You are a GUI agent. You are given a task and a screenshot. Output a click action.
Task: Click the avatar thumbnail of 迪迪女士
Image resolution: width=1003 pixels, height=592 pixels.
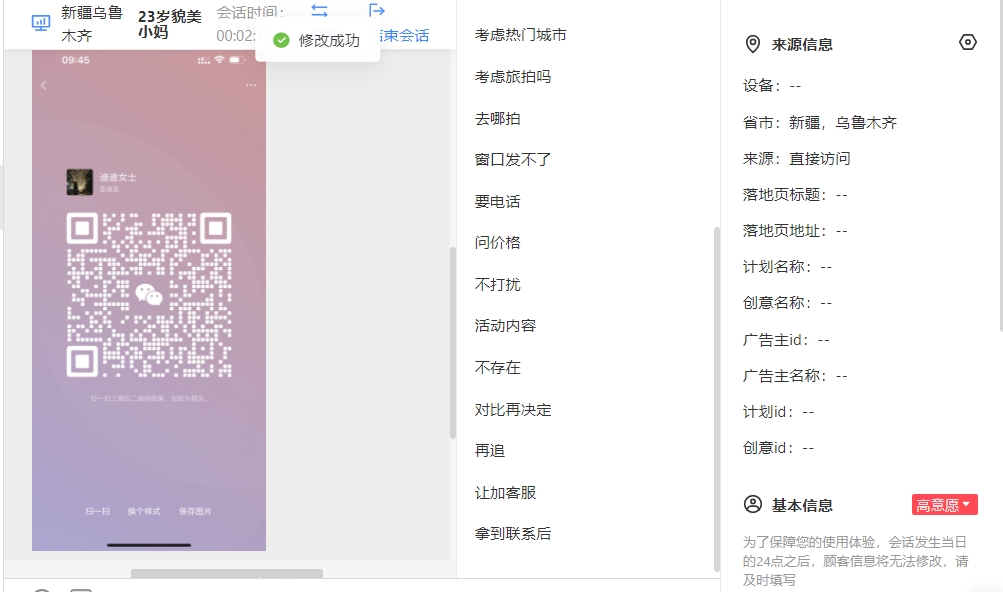[x=80, y=182]
